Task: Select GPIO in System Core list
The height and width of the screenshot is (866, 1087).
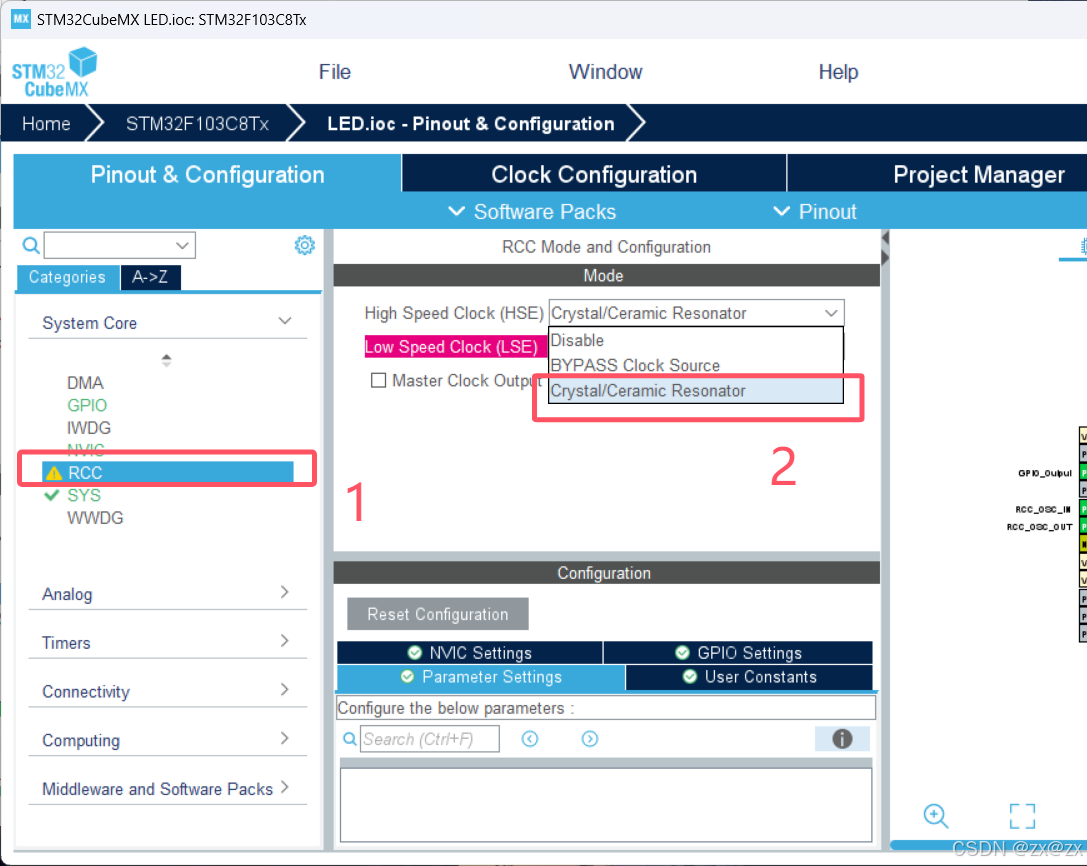Action: point(87,405)
